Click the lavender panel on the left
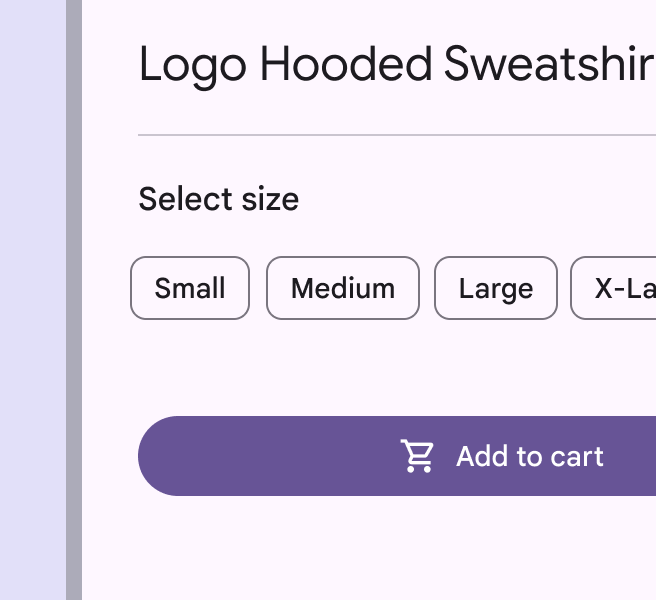 [x=32, y=300]
